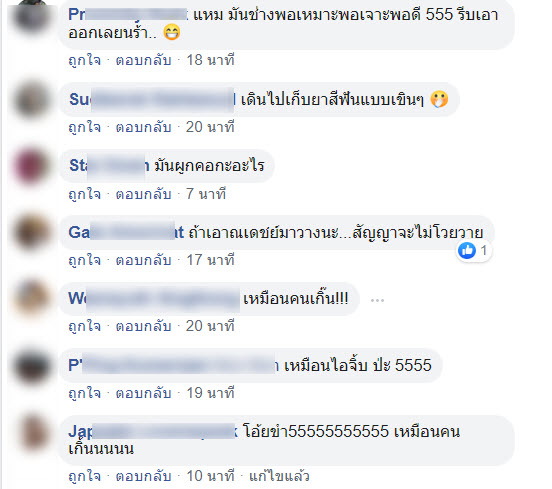Viewport: 552px width, 489px height.
Task: Like the เหมือนคนเกิ๊น!!! comment
Action: tap(84, 326)
